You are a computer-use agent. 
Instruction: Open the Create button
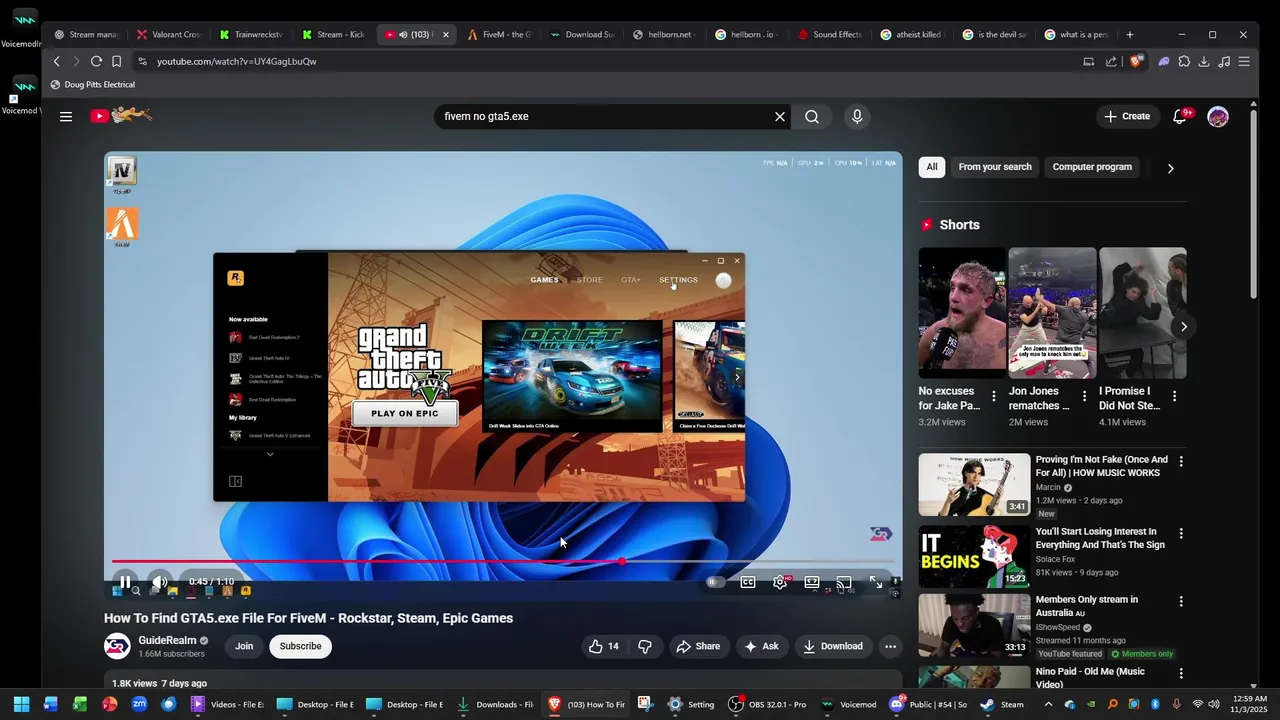[x=1127, y=116]
